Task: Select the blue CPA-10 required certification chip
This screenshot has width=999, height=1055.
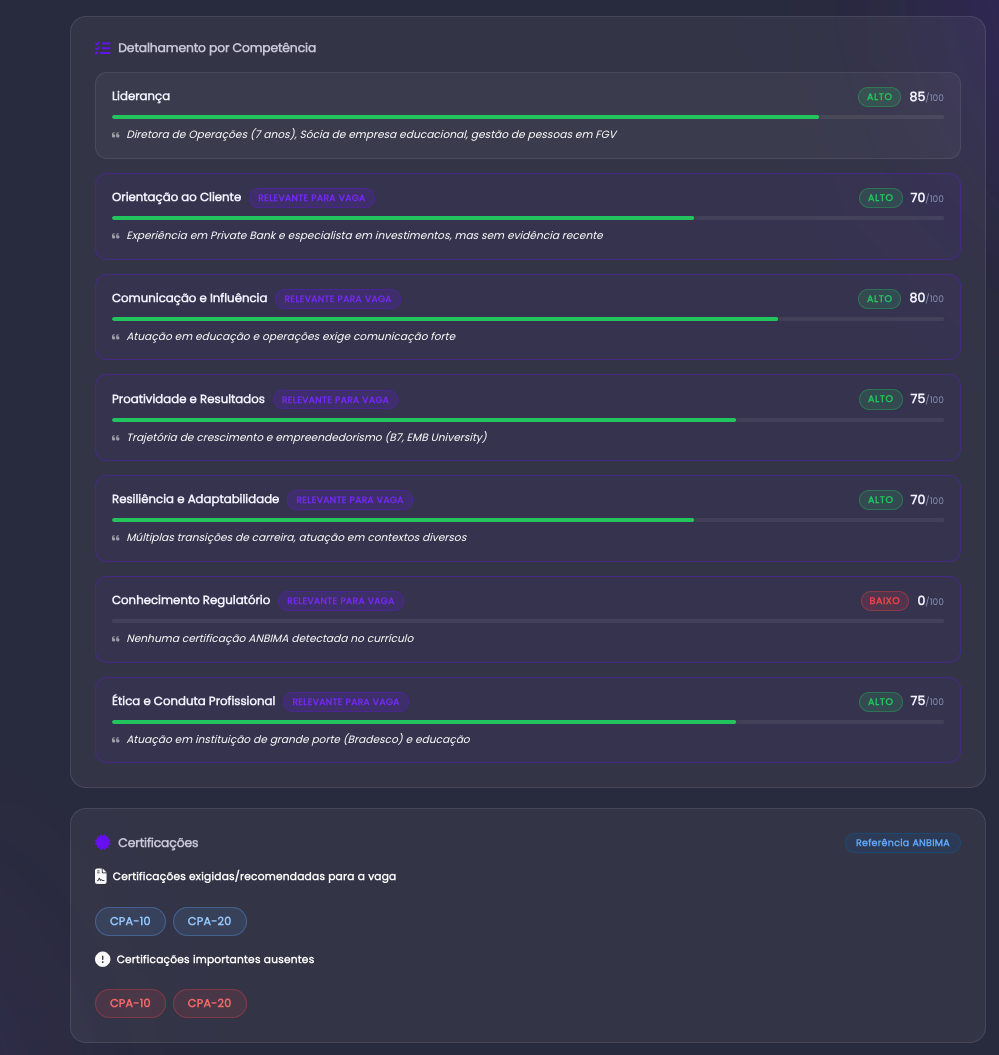Action: (131, 921)
